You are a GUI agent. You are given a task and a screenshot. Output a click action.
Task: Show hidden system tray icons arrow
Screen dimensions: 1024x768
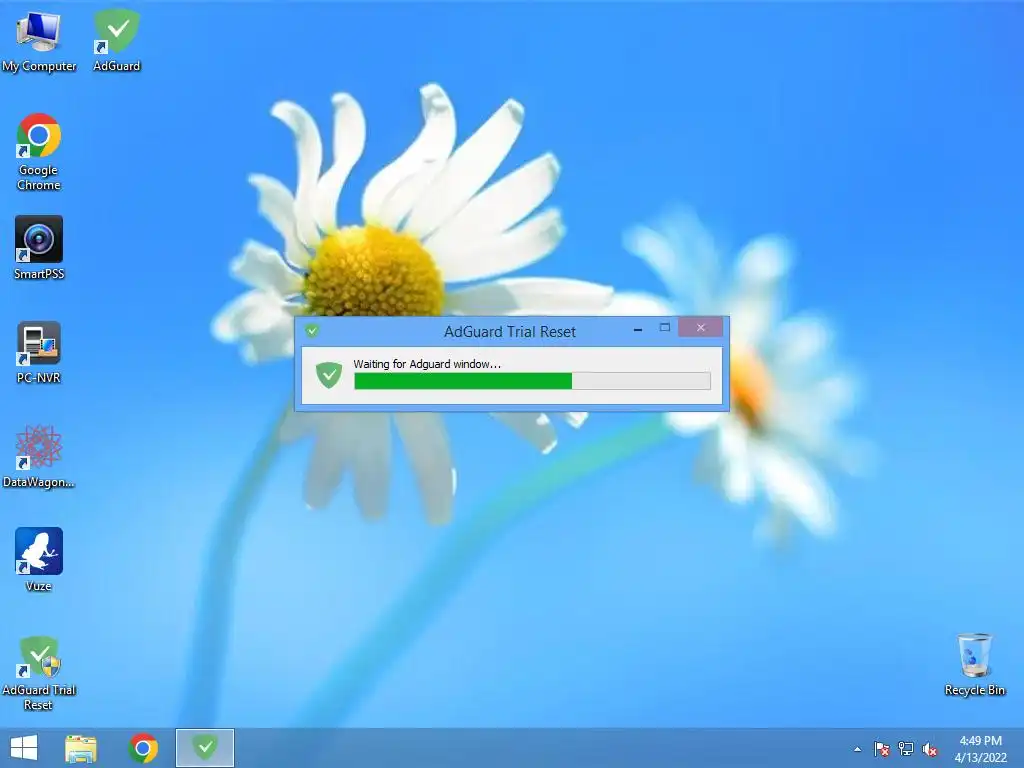[x=857, y=749]
